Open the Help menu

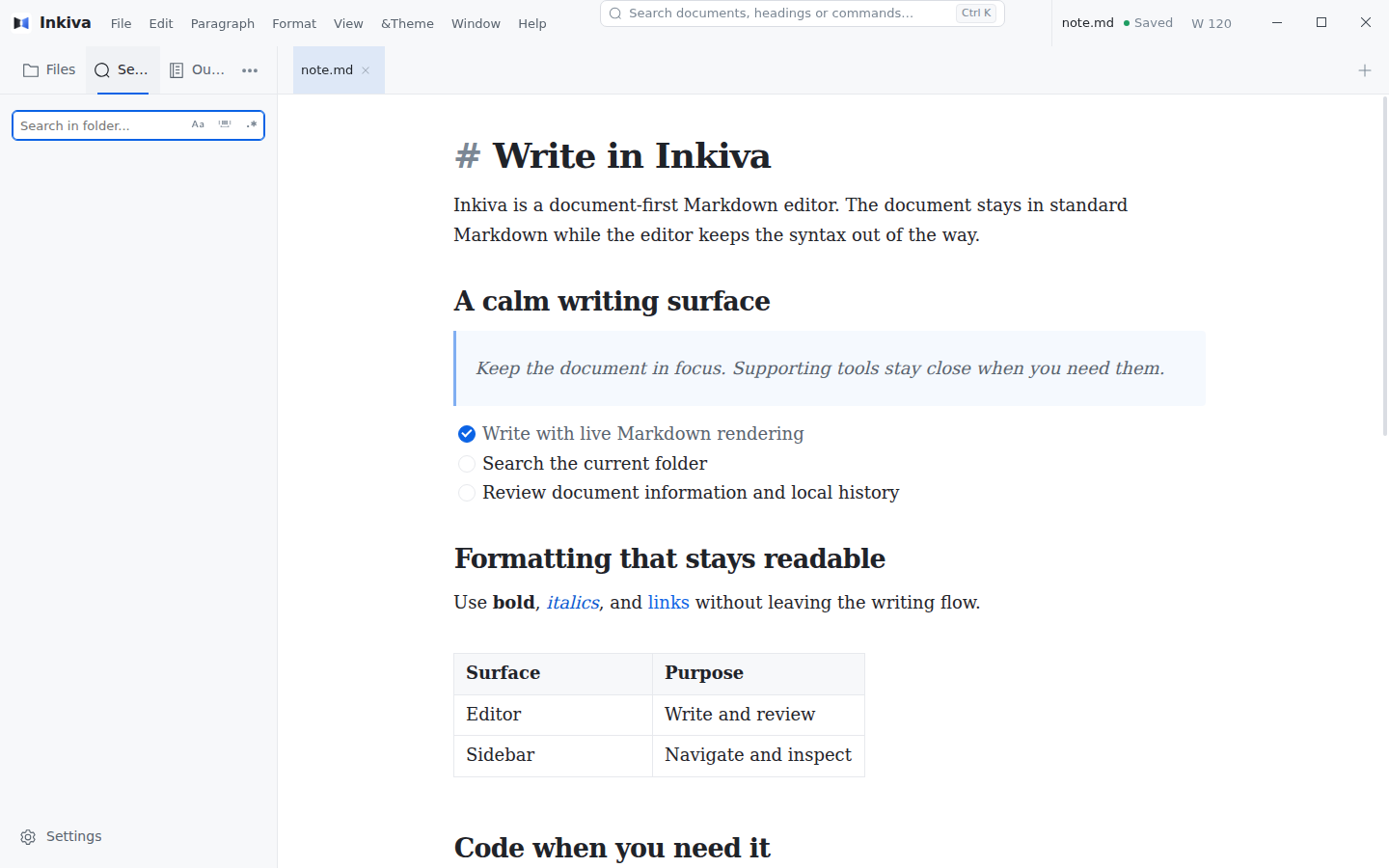531,23
